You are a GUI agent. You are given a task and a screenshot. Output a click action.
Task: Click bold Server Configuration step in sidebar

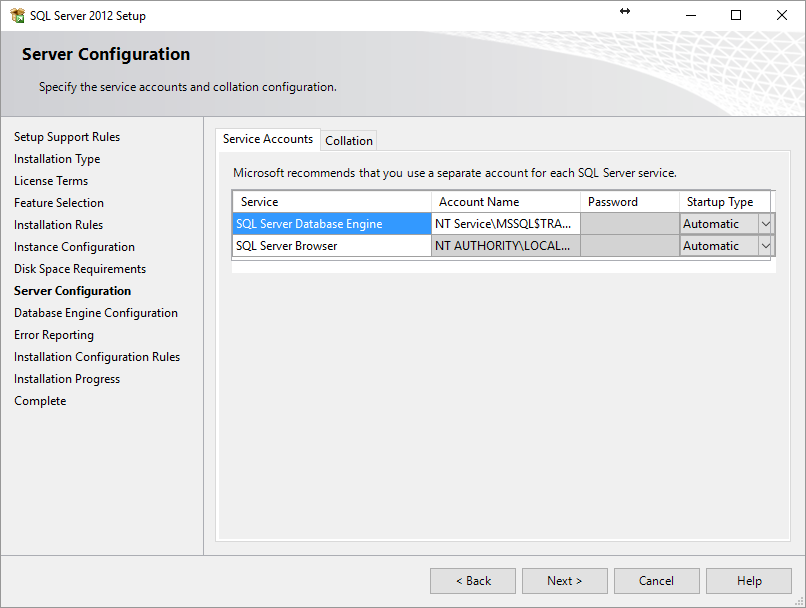(72, 291)
